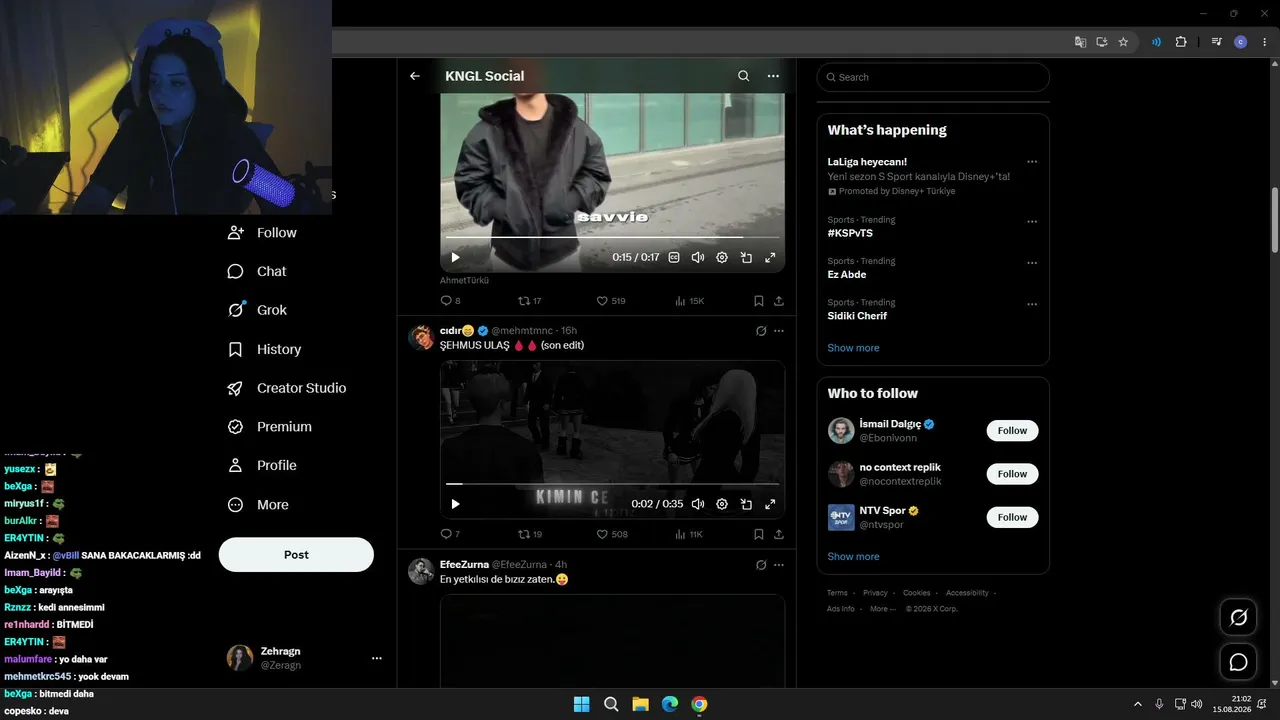
Task: Seek on the savvie video progress bar
Action: coord(612,237)
